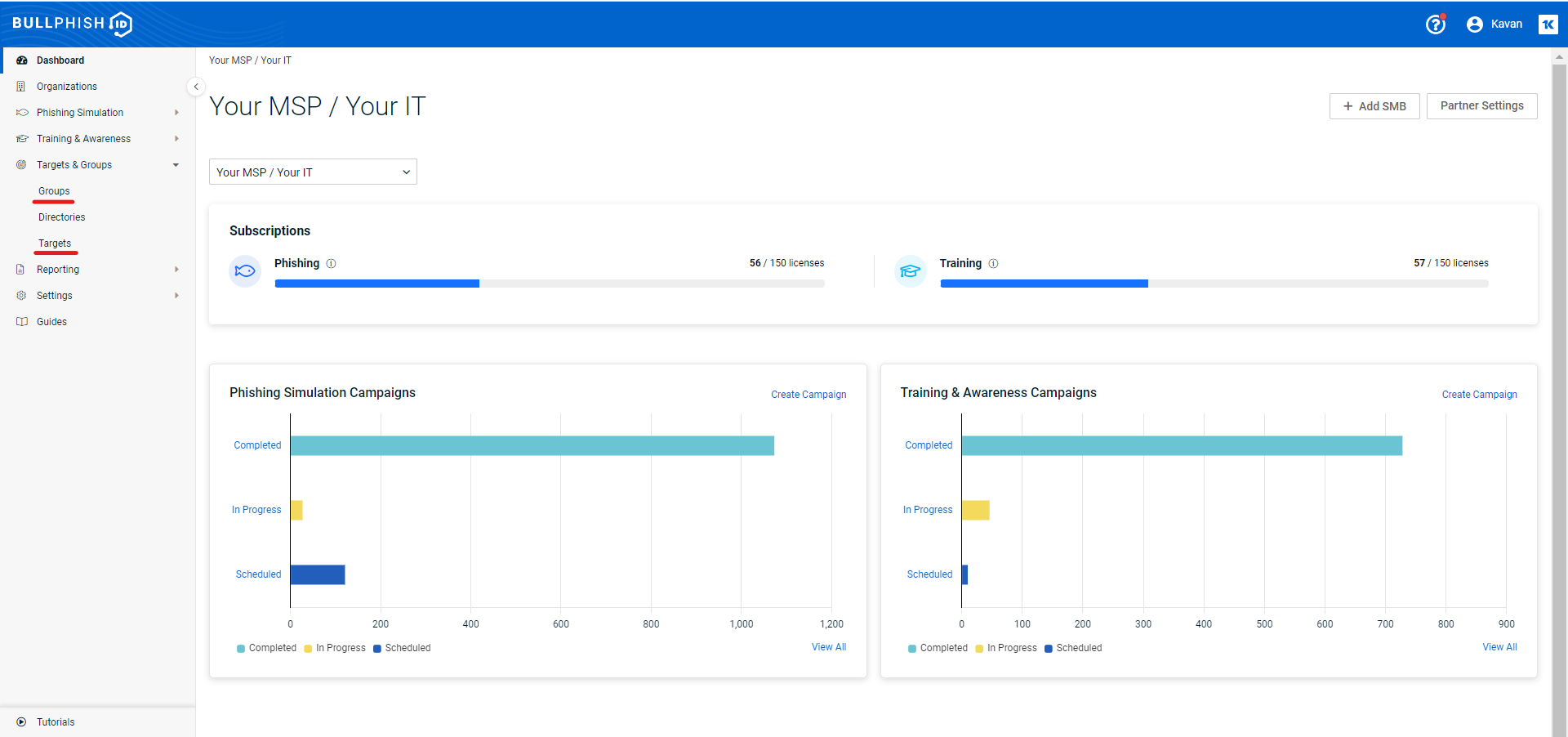
Task: Click the Dashboard gauge icon
Action: pos(22,60)
